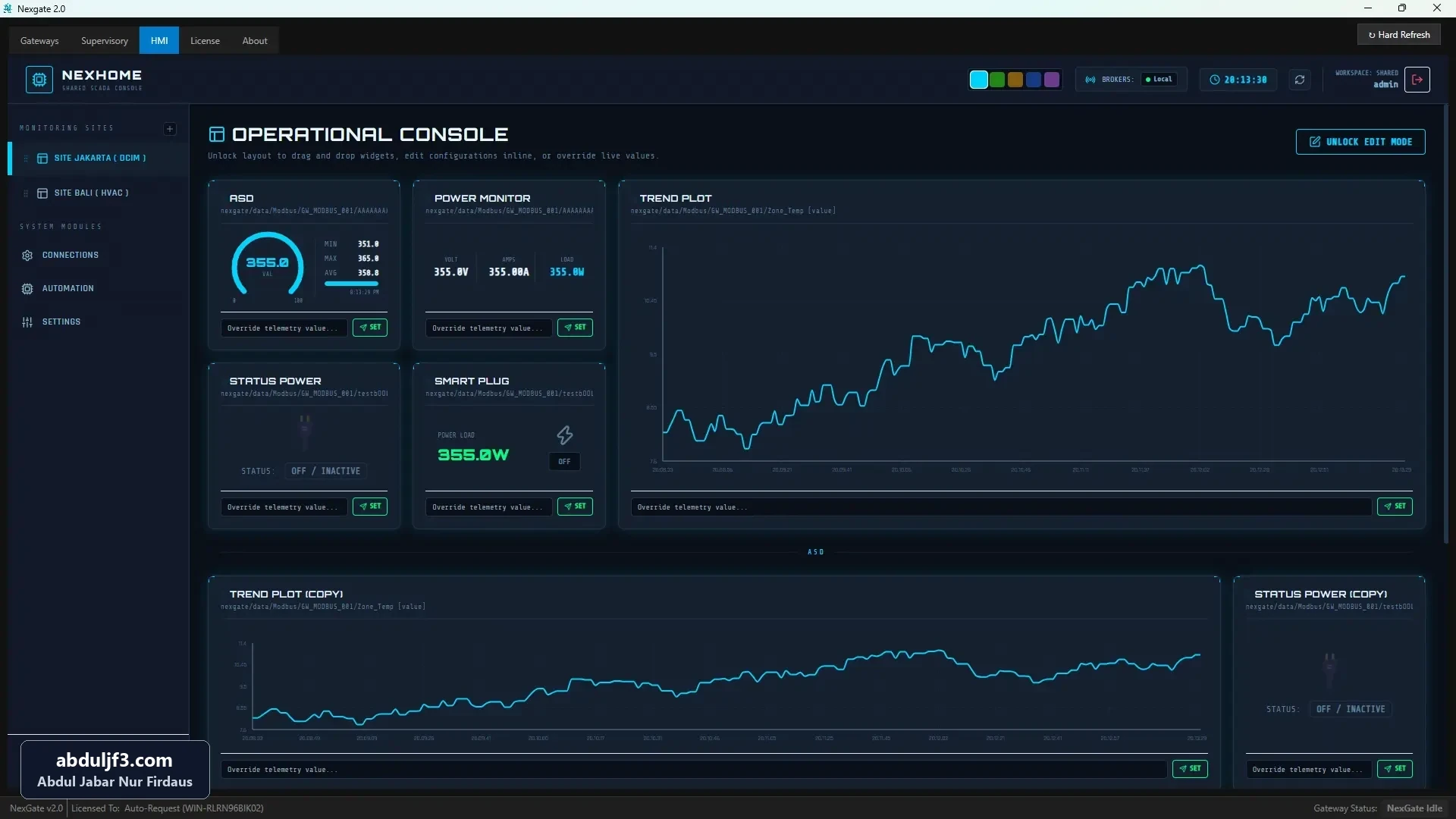Click the plug icon in Status Power widget
Viewport: 1456px width, 819px height.
[x=305, y=431]
